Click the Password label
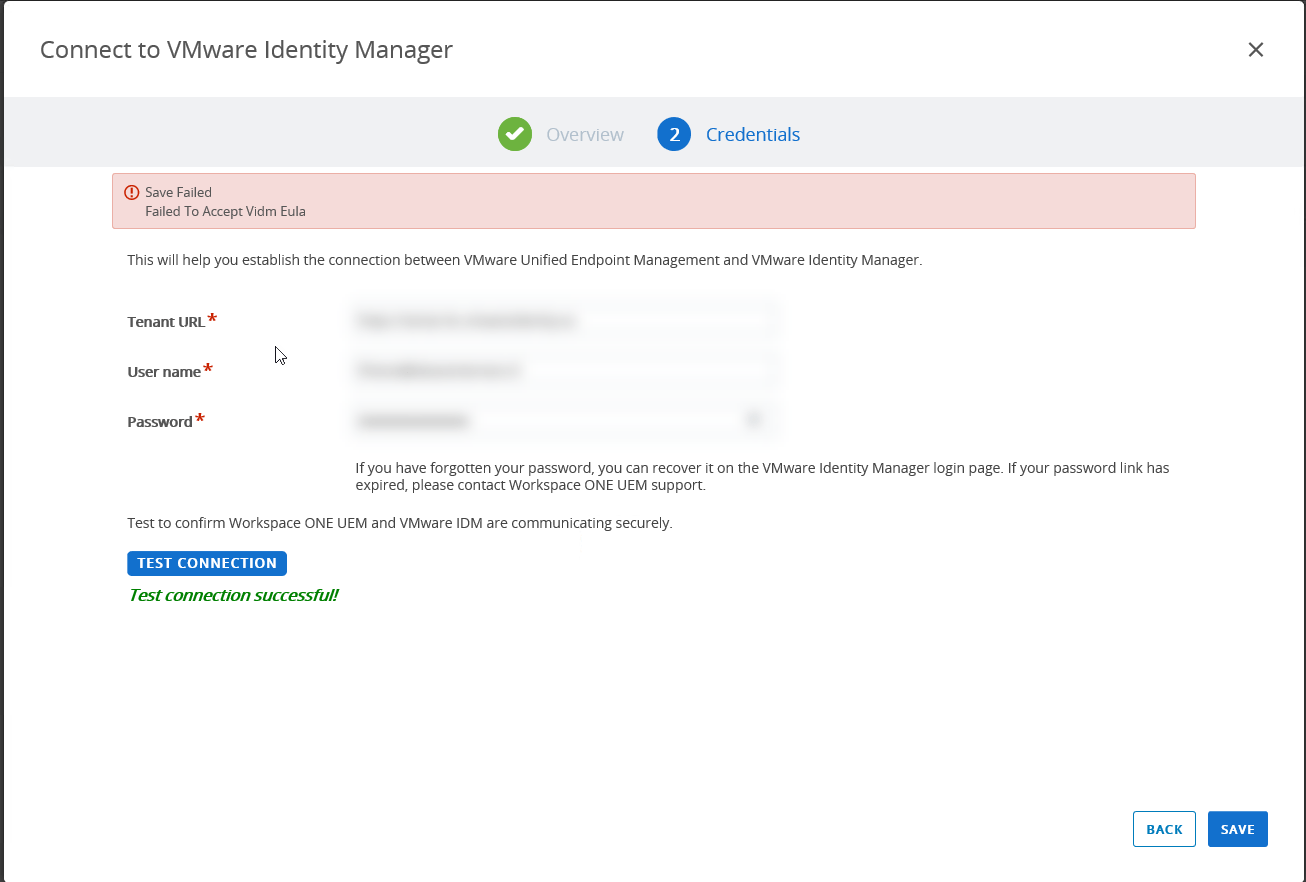 click(x=160, y=422)
